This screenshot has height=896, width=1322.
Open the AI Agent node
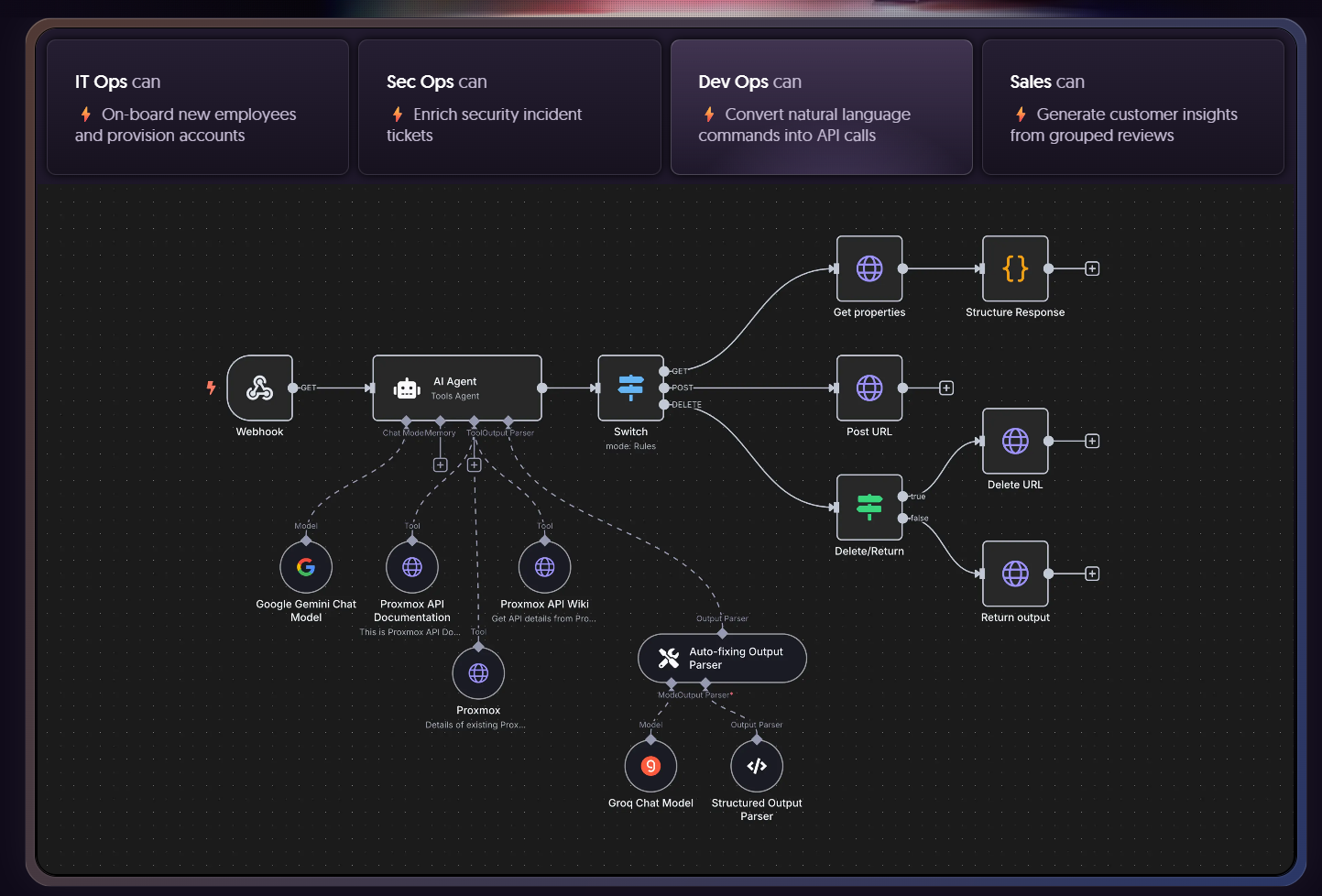click(x=457, y=388)
